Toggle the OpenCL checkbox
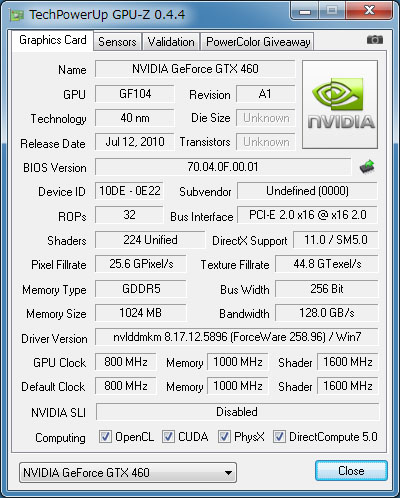 pos(105,436)
